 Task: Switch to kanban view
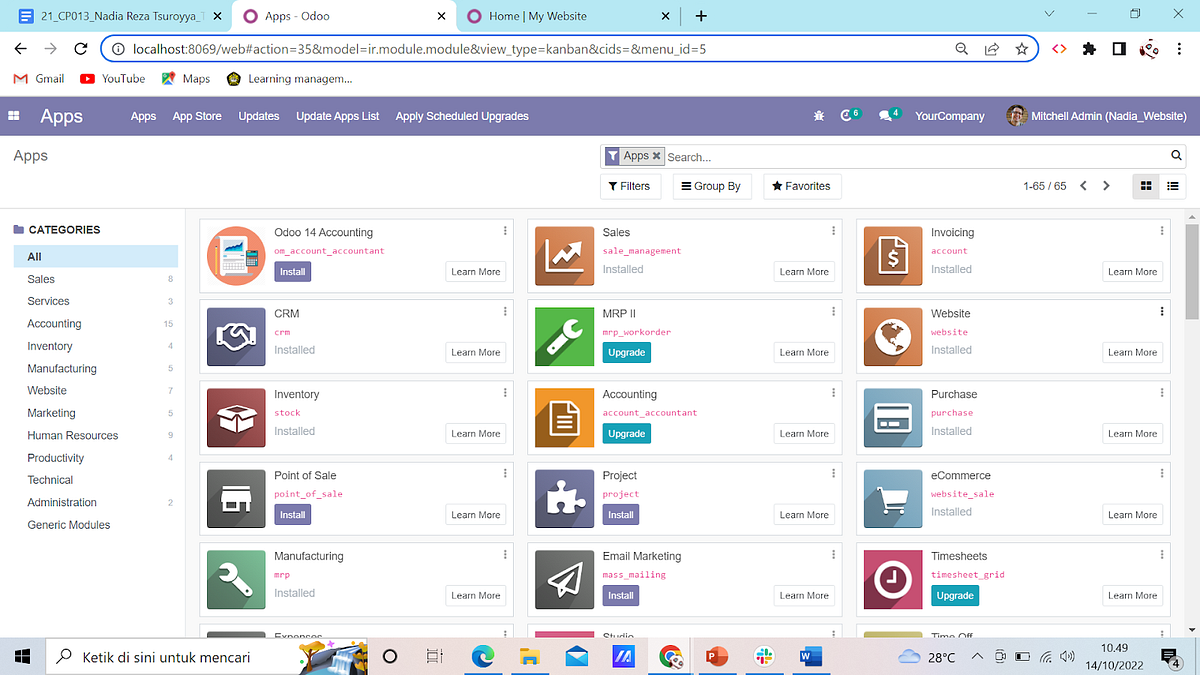1145,186
